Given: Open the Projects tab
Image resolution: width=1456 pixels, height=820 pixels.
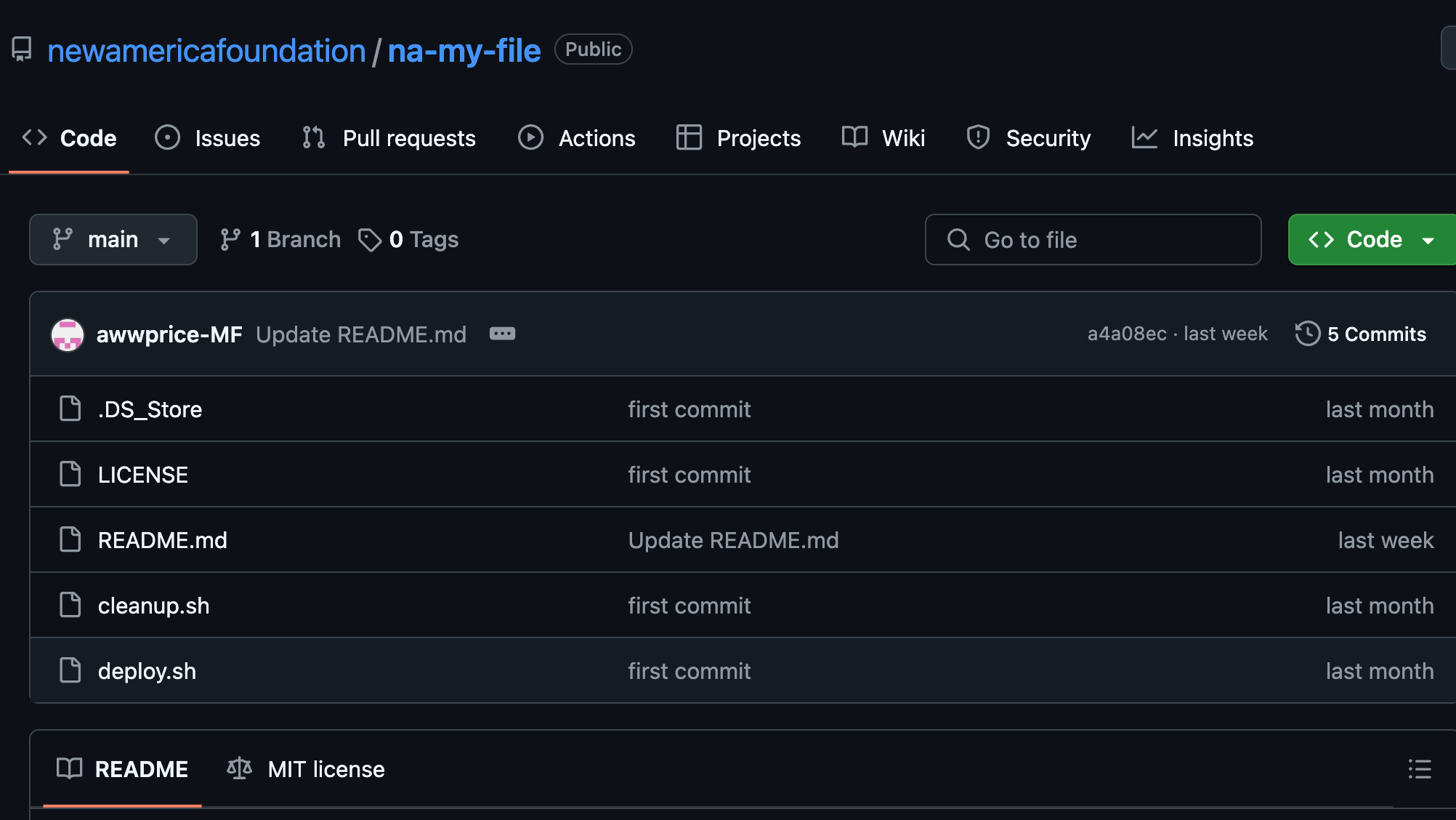Looking at the screenshot, I should point(738,138).
